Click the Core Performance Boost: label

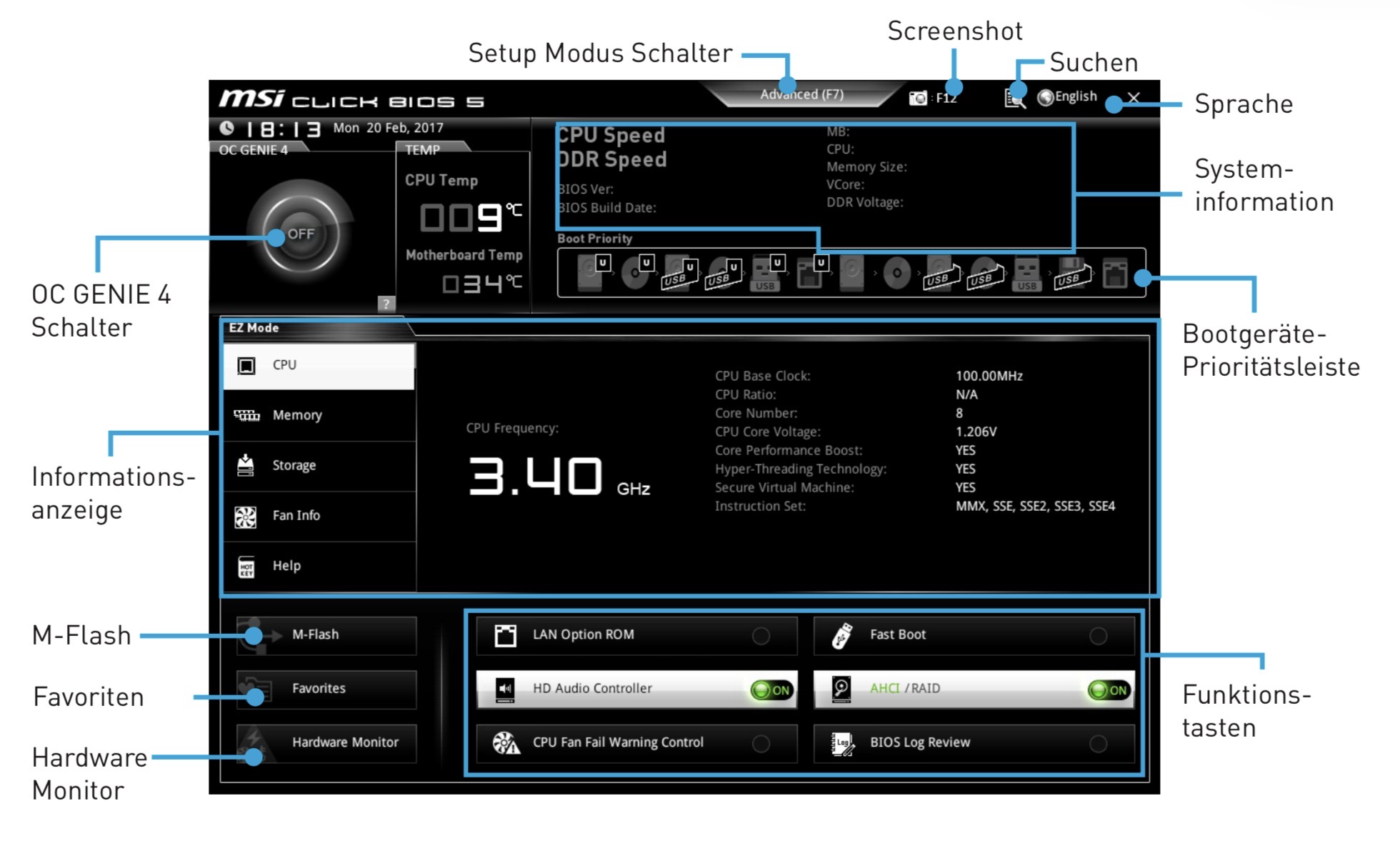(x=789, y=450)
